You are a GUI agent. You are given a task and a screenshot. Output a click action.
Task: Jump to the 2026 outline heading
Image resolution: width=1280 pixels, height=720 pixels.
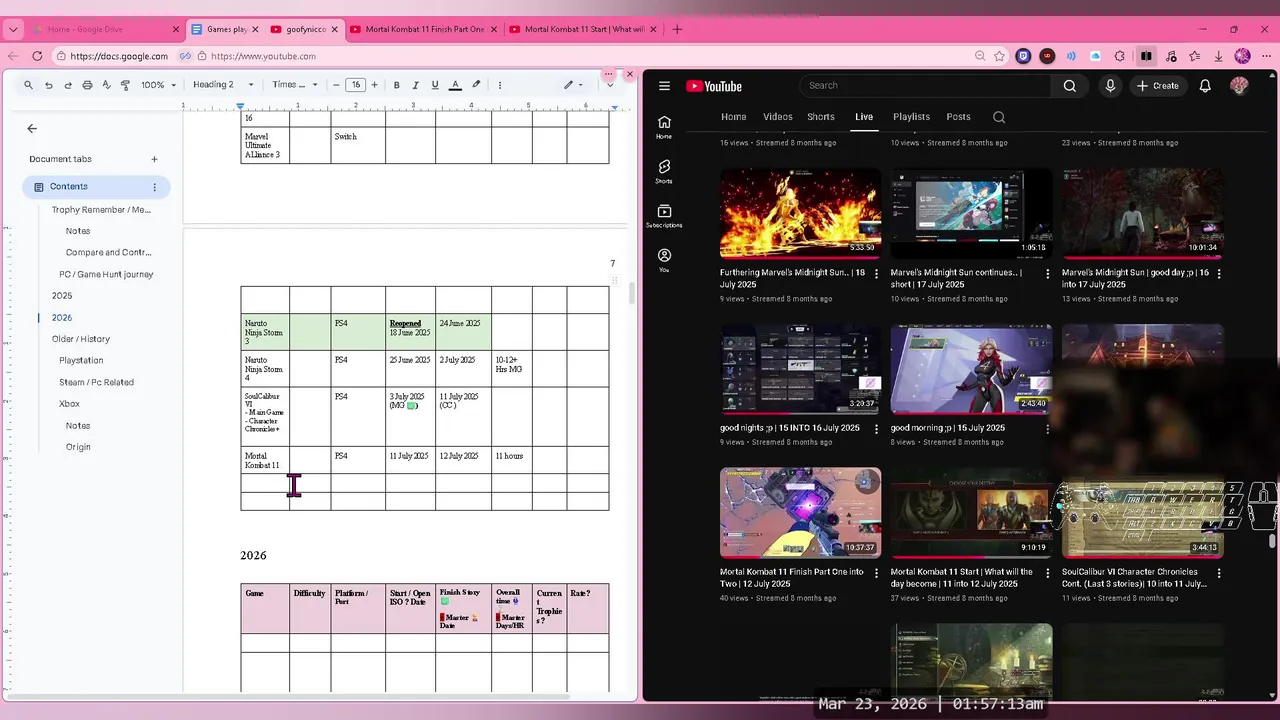coord(62,318)
